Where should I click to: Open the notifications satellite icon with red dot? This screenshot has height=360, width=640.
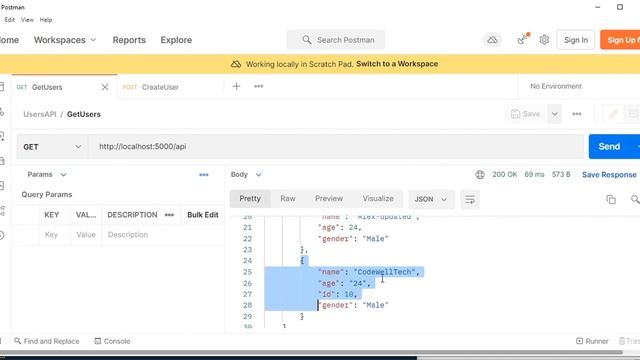pyautogui.click(x=523, y=39)
